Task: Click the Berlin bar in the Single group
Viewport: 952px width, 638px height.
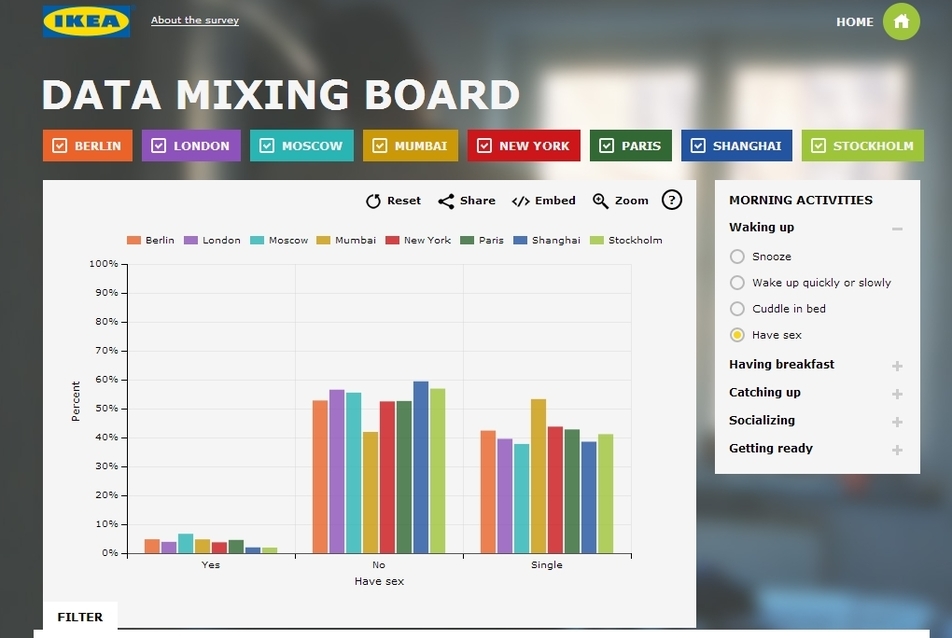Action: point(488,492)
